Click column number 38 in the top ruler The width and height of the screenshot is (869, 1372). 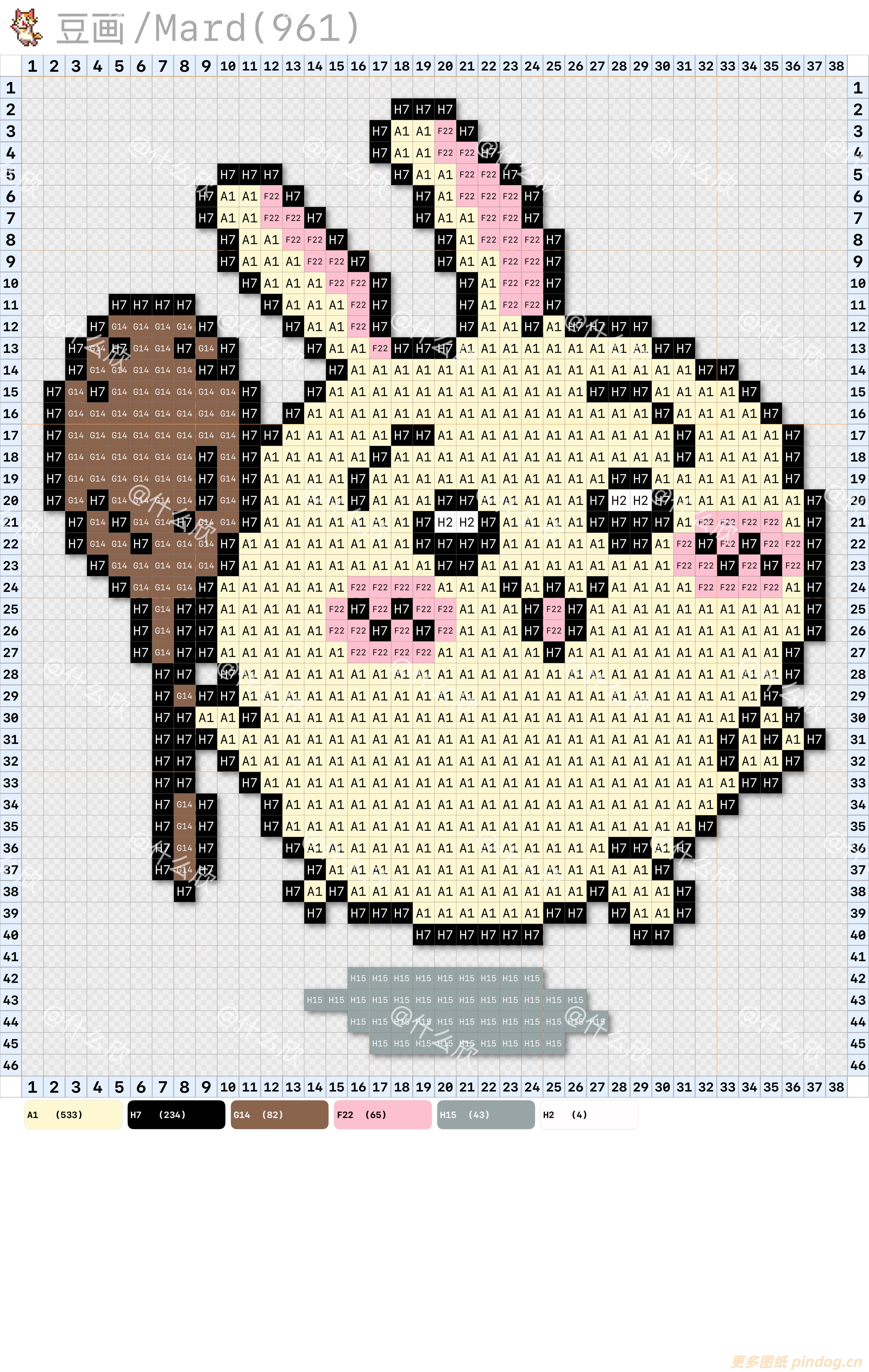pyautogui.click(x=836, y=66)
